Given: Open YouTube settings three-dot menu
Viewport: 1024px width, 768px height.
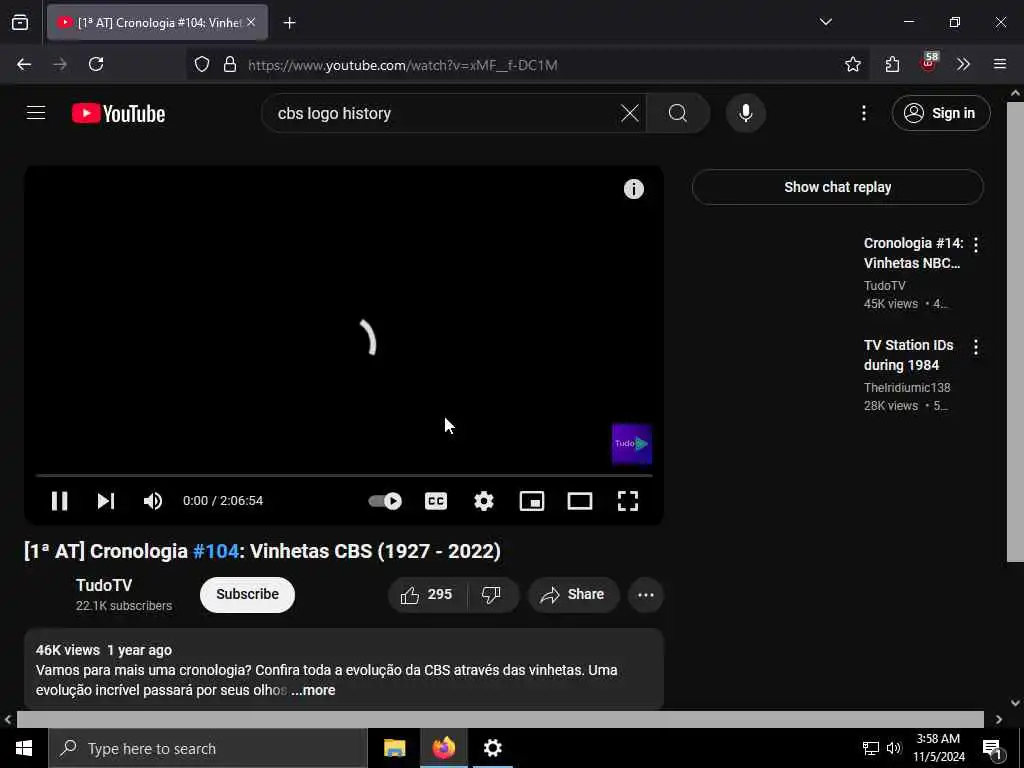Looking at the screenshot, I should [863, 113].
